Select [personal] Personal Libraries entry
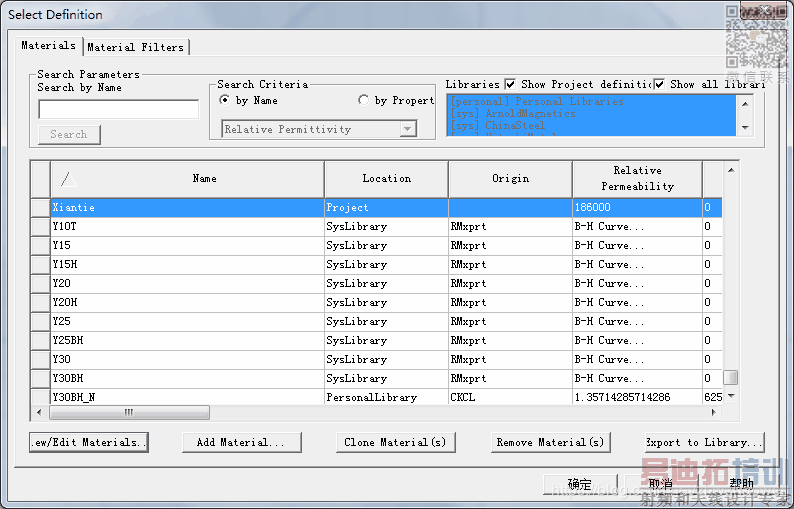 (x=537, y=101)
